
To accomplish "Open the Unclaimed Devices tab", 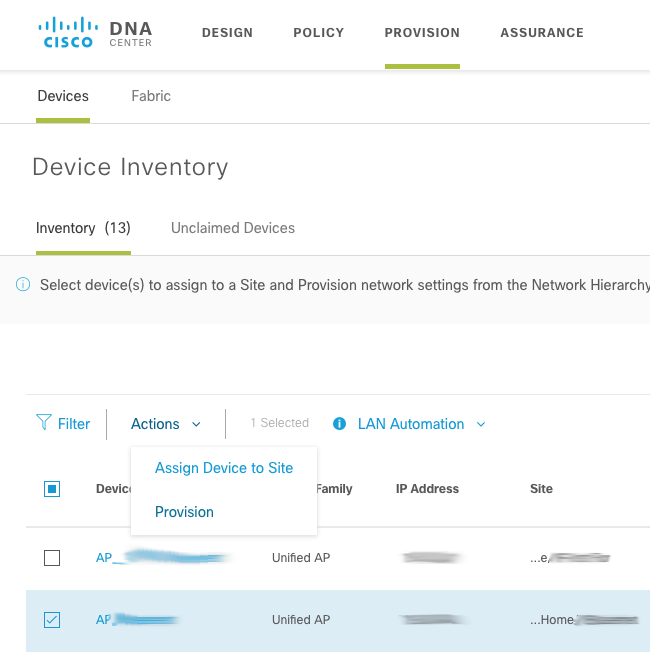I will 233,228.
